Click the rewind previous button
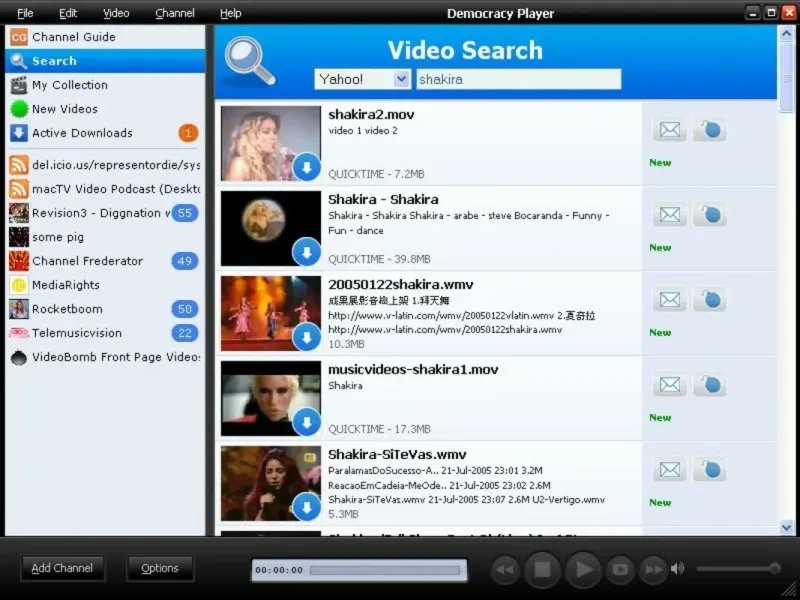Image resolution: width=800 pixels, height=600 pixels. click(x=505, y=569)
